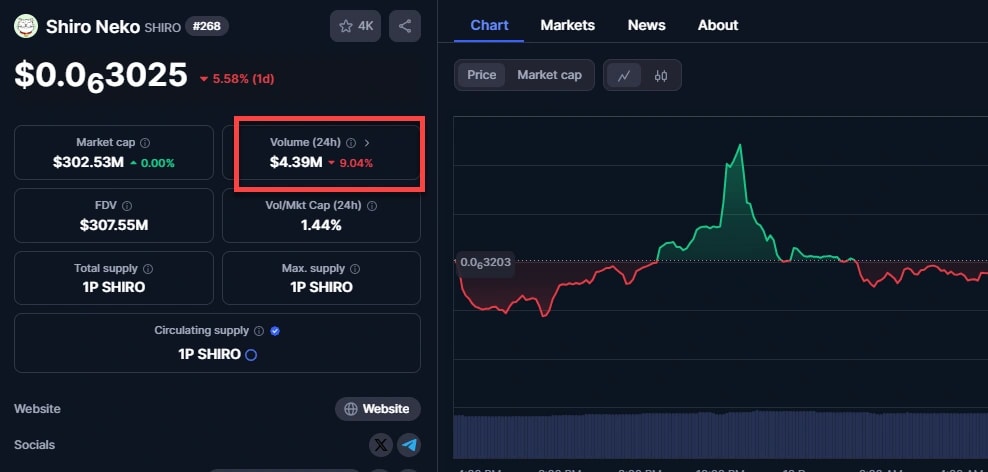Image resolution: width=988 pixels, height=472 pixels.
Task: Open the About tab
Action: (717, 25)
